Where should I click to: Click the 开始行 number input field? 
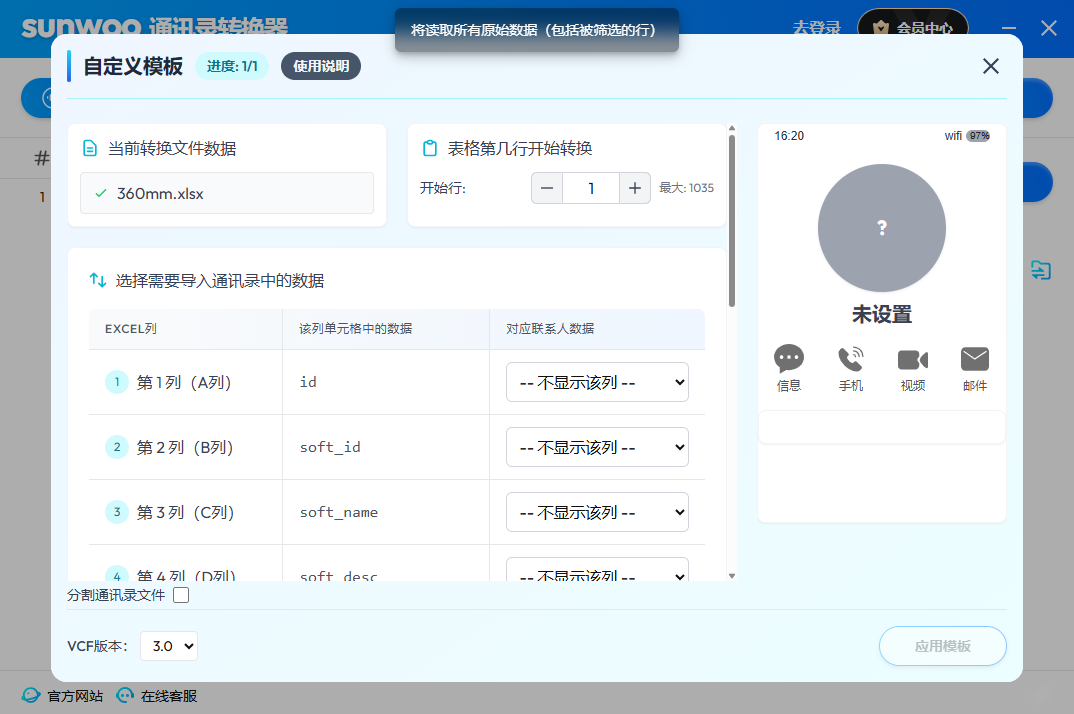pos(590,188)
